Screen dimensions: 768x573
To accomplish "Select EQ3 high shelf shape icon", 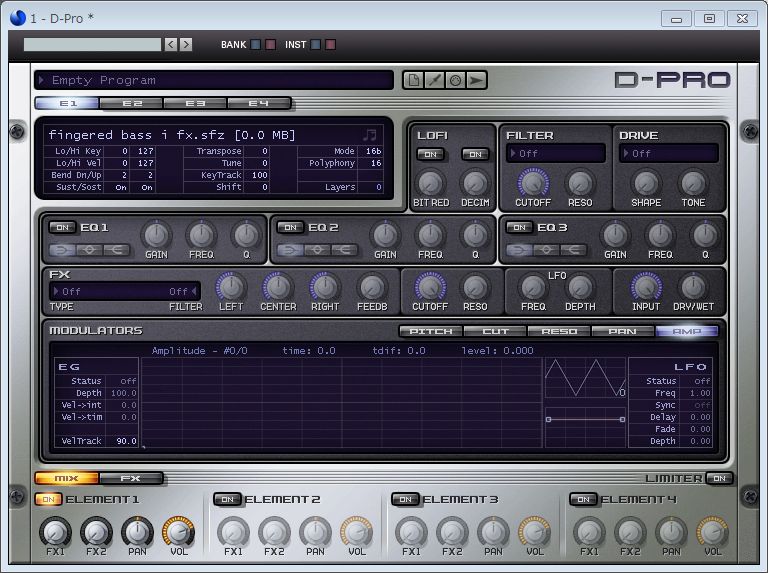I will [x=573, y=250].
